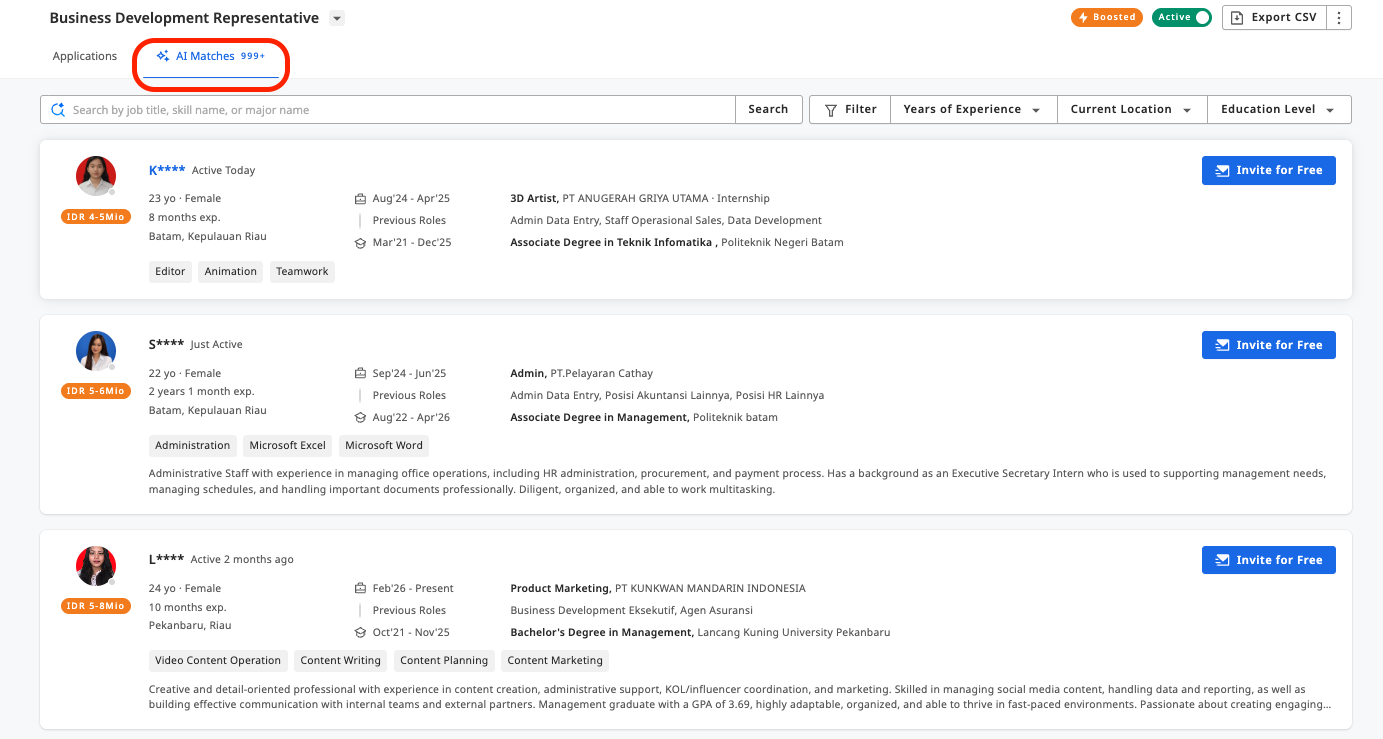This screenshot has height=739, width=1383.
Task: Click the Content Marketing skill tag
Action: pos(555,660)
